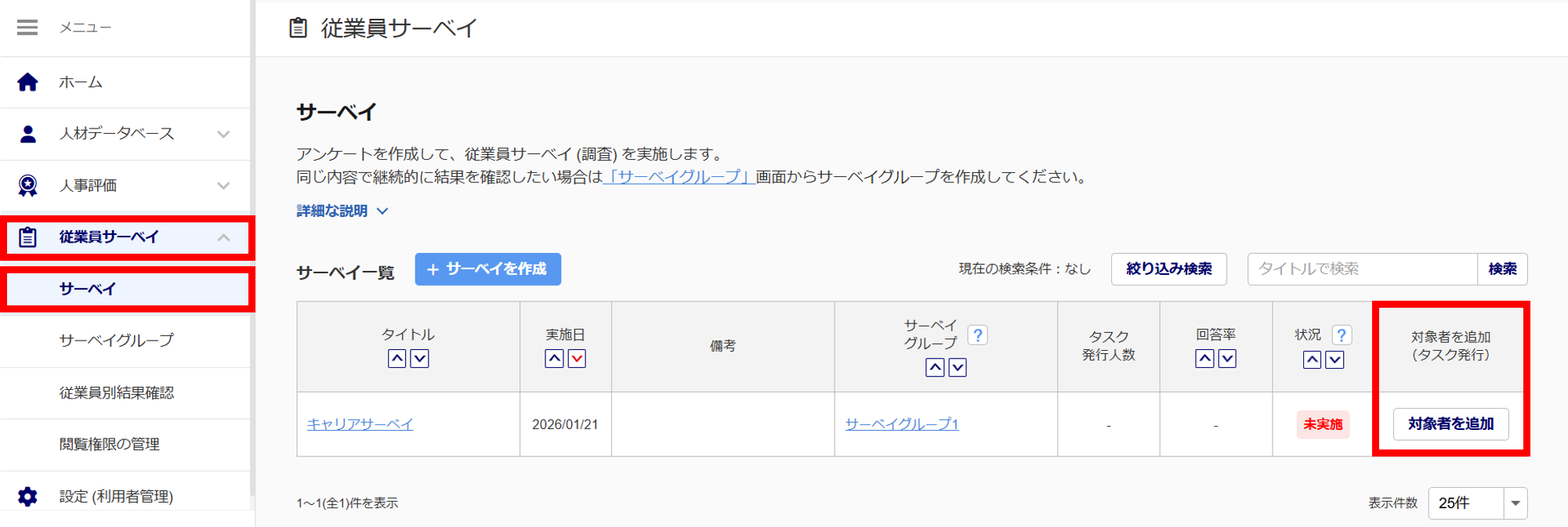The height and width of the screenshot is (527, 1568).
Task: Click the サーベイを作成 button
Action: click(x=487, y=269)
